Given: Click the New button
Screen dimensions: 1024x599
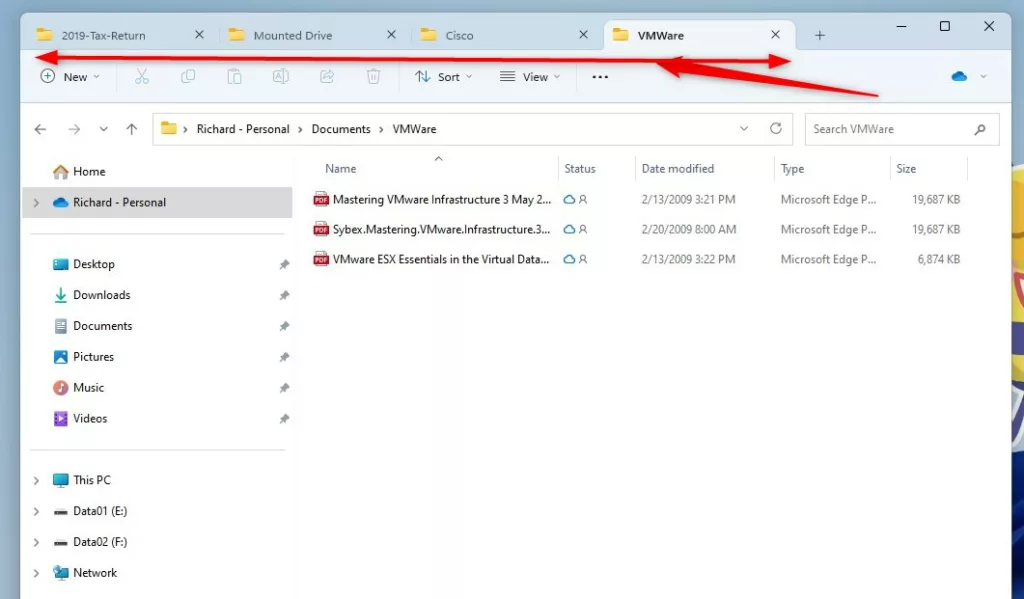Looking at the screenshot, I should (x=70, y=77).
